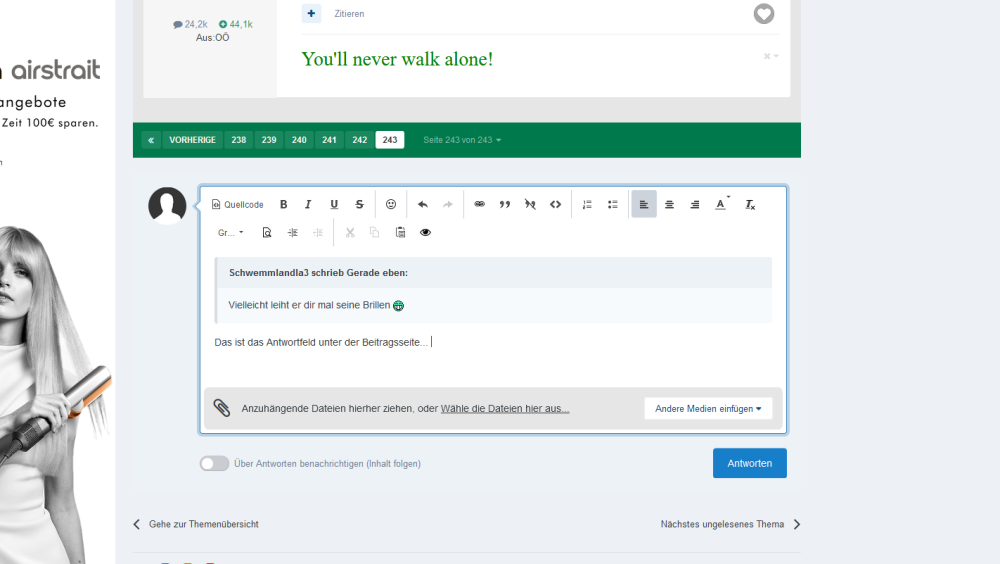Viewport: 1000px width, 564px height.
Task: Center align the text
Action: 669,204
